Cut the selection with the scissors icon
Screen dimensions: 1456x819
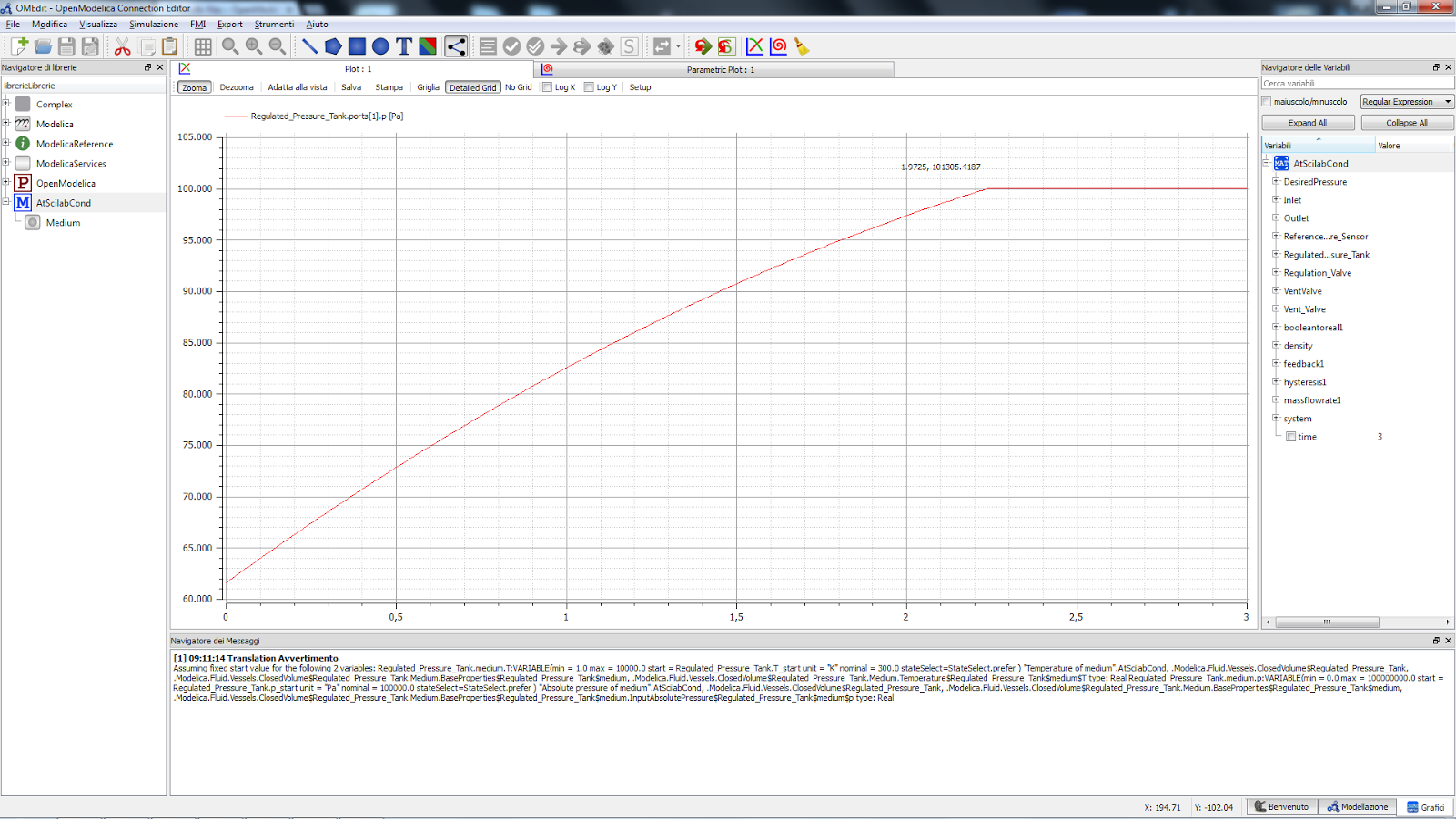[x=122, y=46]
